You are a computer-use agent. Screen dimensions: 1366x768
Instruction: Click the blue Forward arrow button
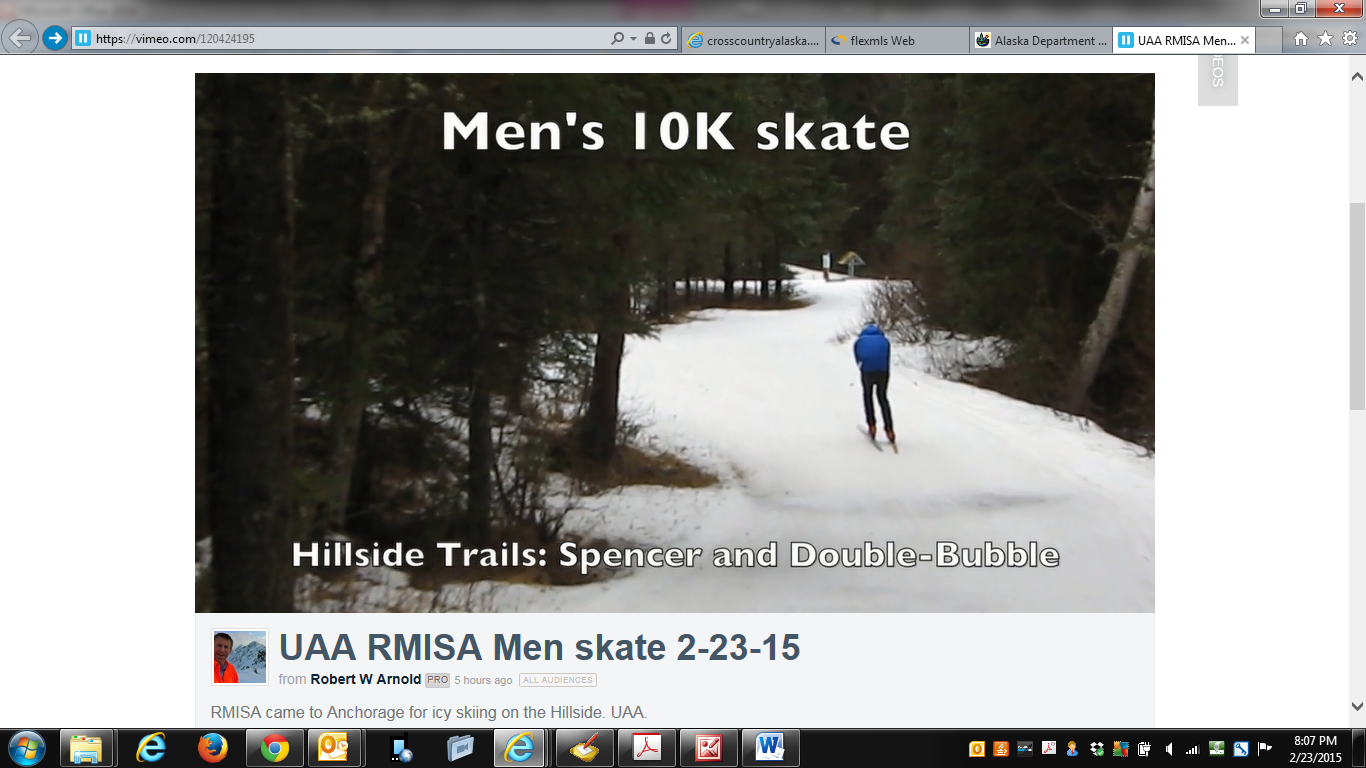[55, 39]
